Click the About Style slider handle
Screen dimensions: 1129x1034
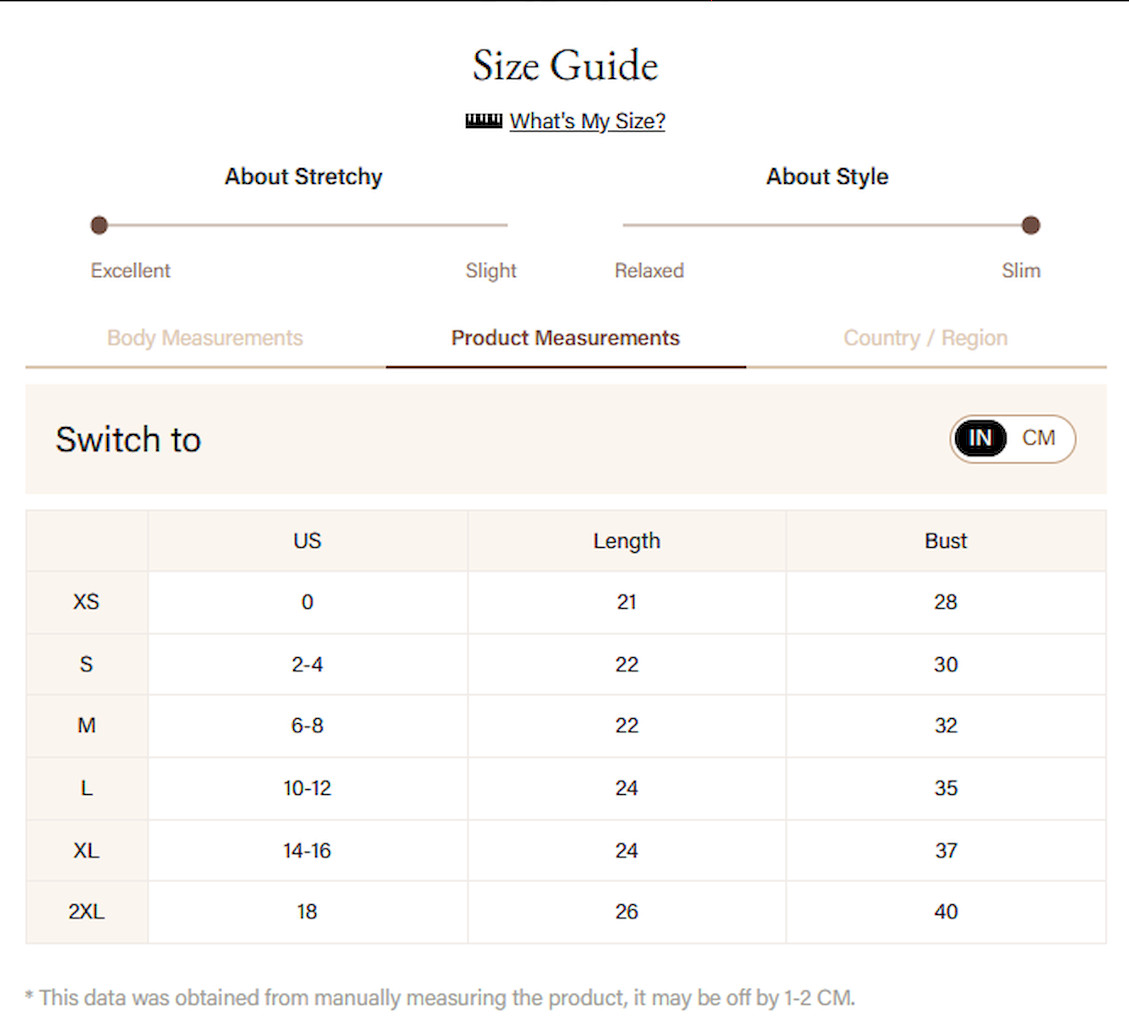pos(1030,225)
